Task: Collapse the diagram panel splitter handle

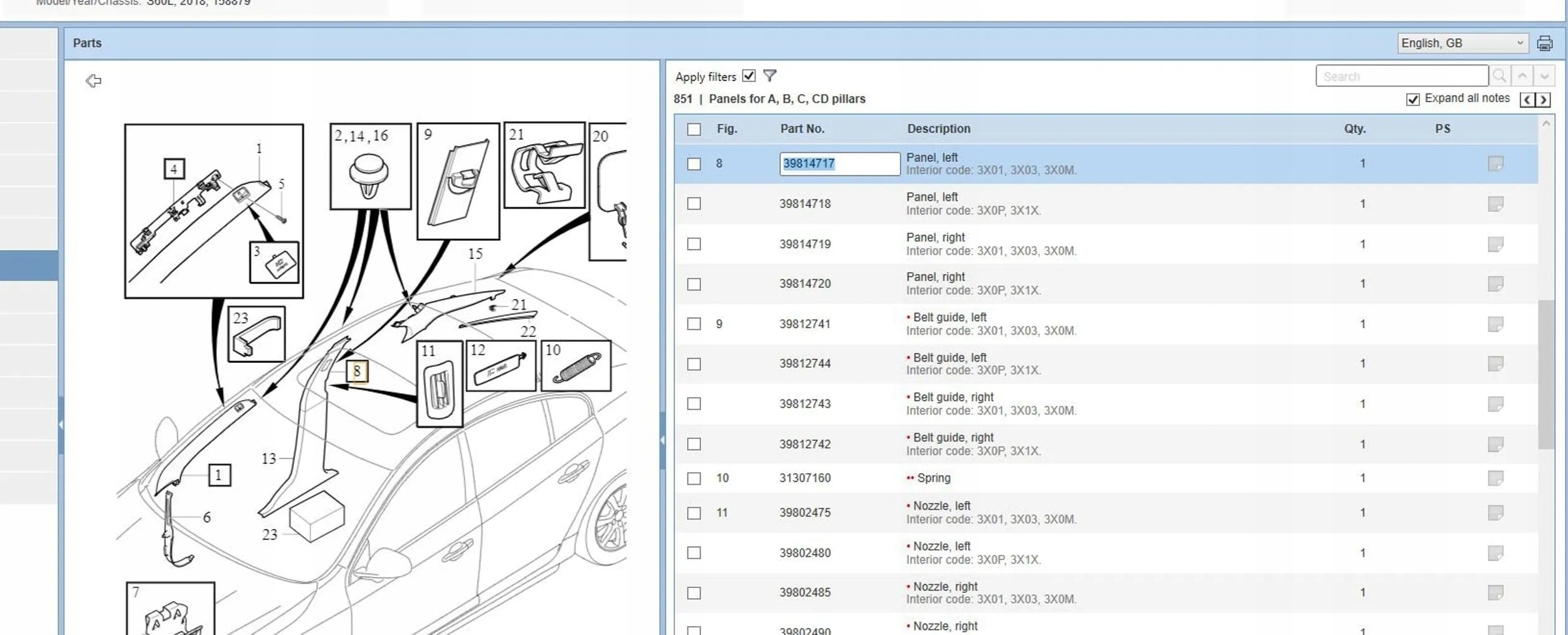Action: pyautogui.click(x=662, y=440)
